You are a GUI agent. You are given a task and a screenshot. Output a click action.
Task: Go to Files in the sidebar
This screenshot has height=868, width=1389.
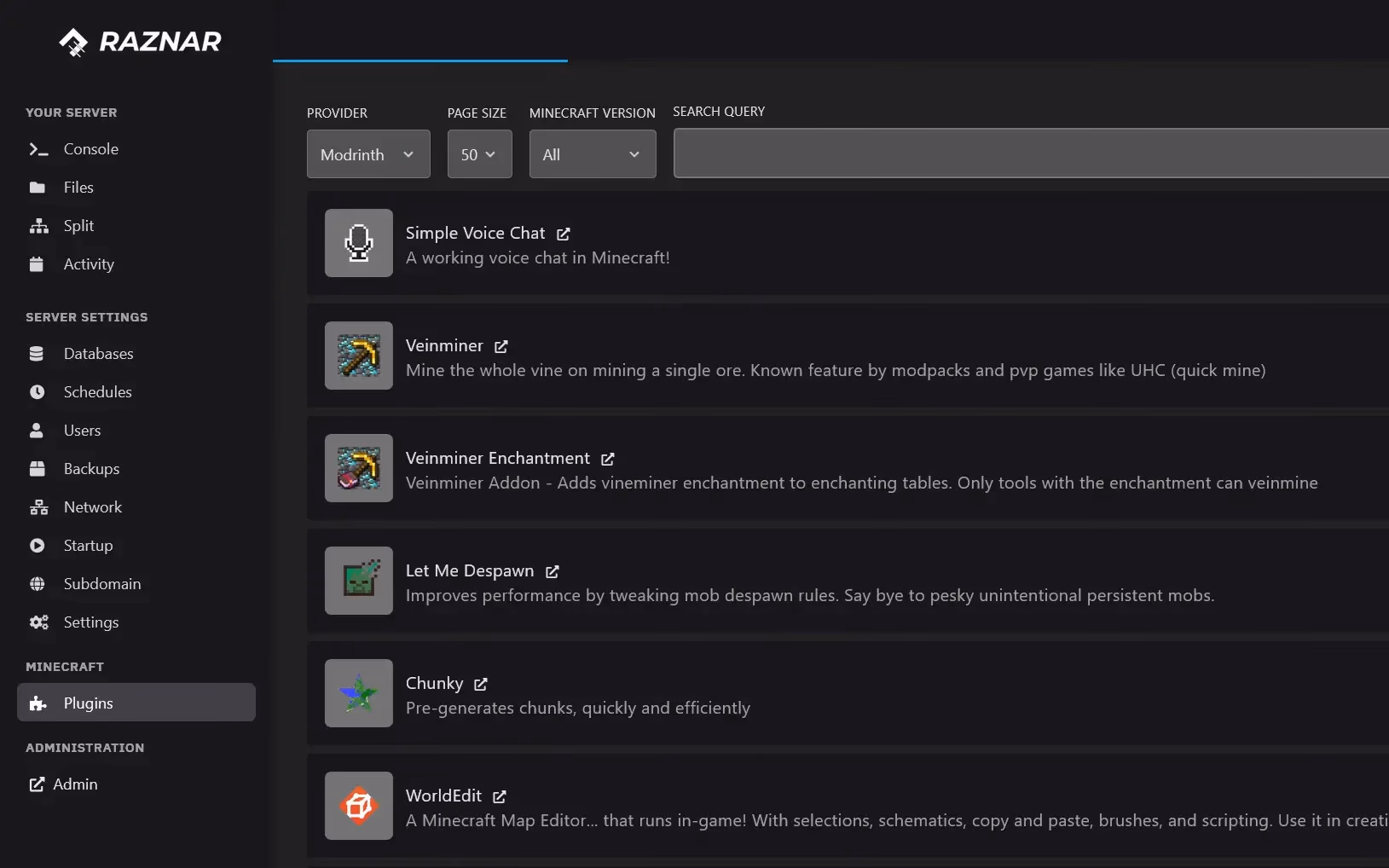click(136, 188)
